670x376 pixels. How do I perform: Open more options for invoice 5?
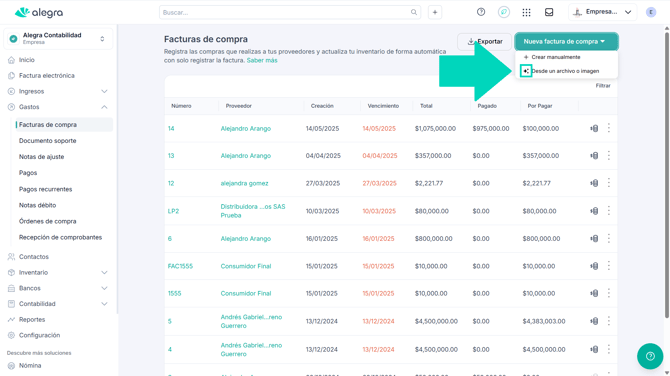609,321
